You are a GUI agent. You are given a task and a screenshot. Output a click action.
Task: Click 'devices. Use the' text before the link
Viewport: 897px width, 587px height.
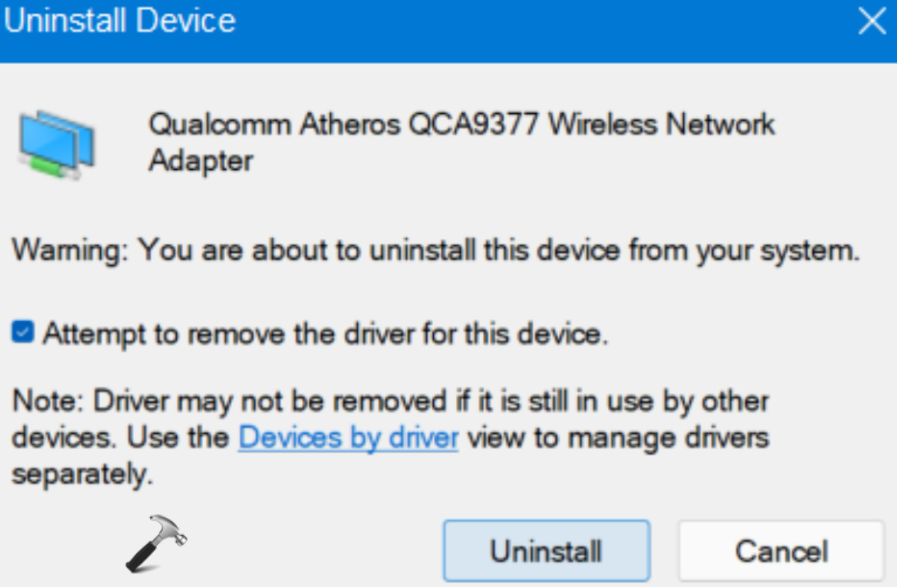[x=120, y=438]
